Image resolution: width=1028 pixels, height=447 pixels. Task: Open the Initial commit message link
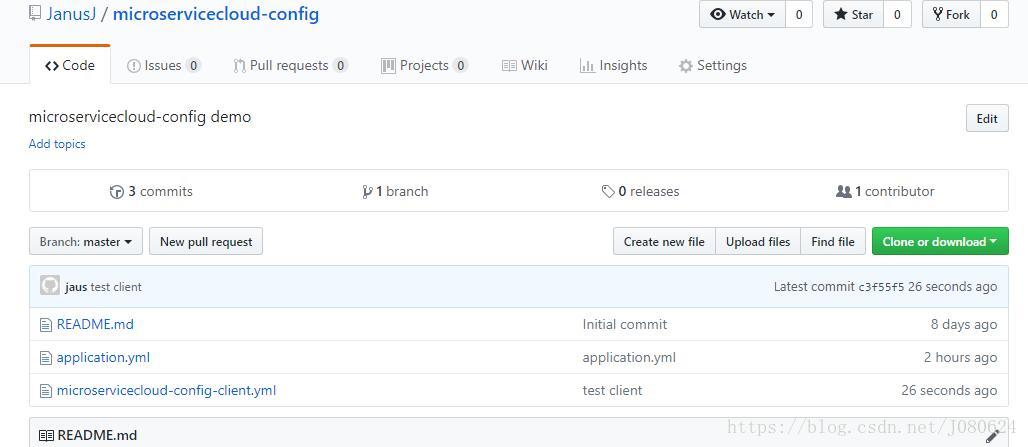[x=625, y=324]
